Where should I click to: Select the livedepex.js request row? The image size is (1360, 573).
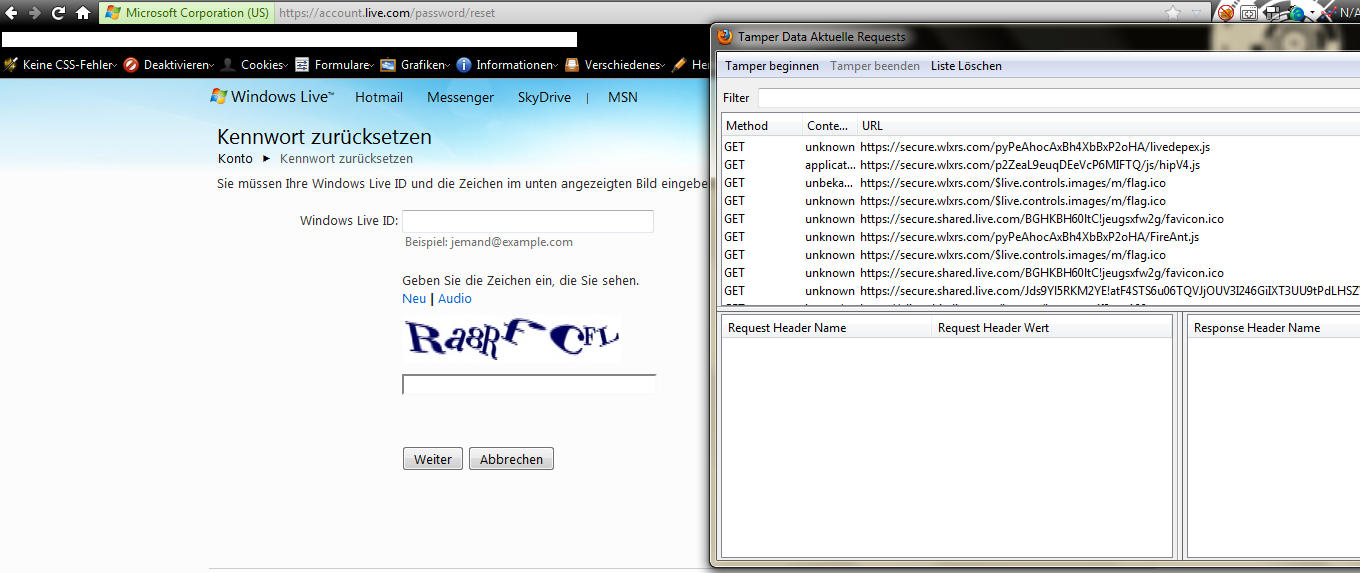click(1040, 147)
